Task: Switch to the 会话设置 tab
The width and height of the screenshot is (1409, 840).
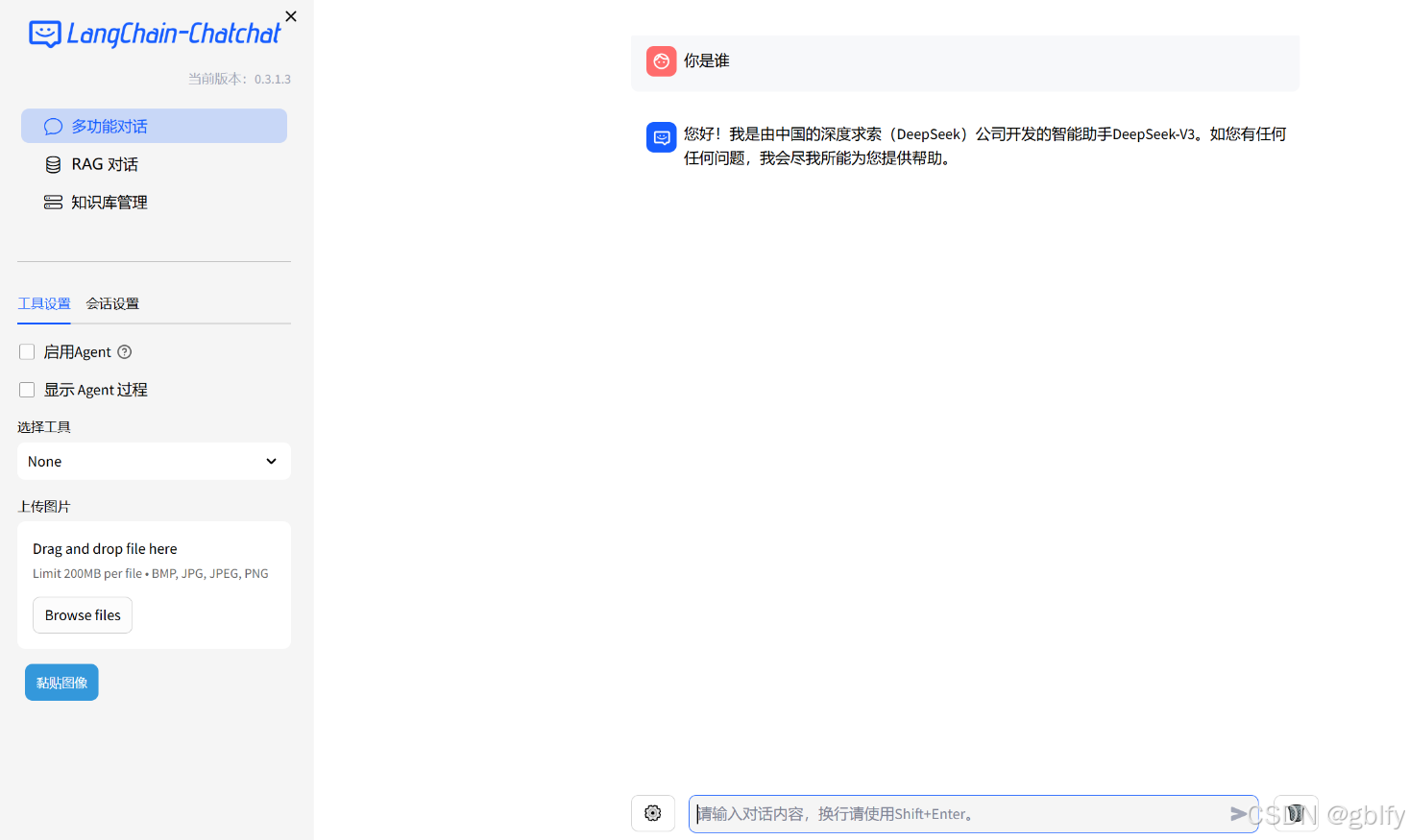Action: (x=112, y=303)
